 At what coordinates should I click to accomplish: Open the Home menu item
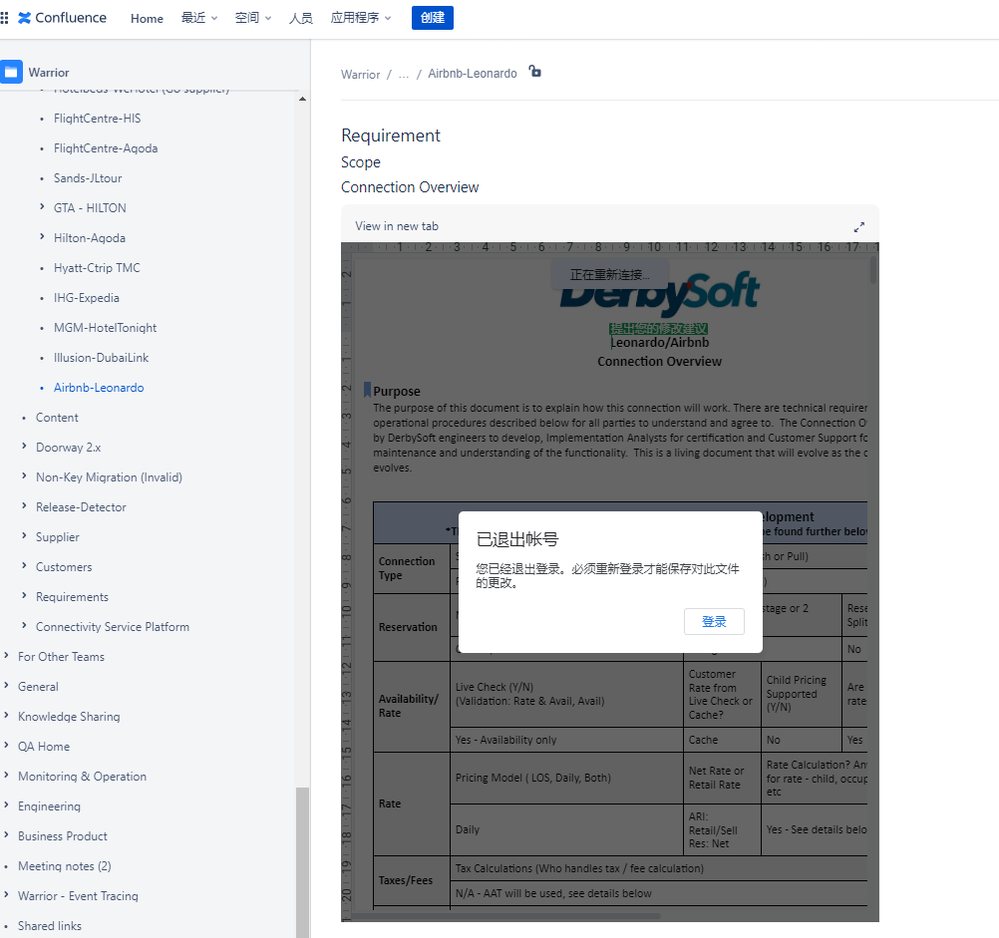tap(147, 18)
